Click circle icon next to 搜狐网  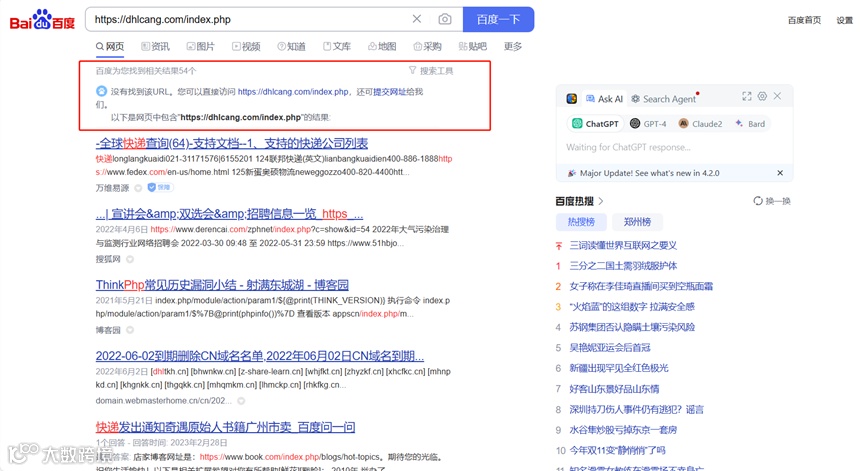pos(130,259)
